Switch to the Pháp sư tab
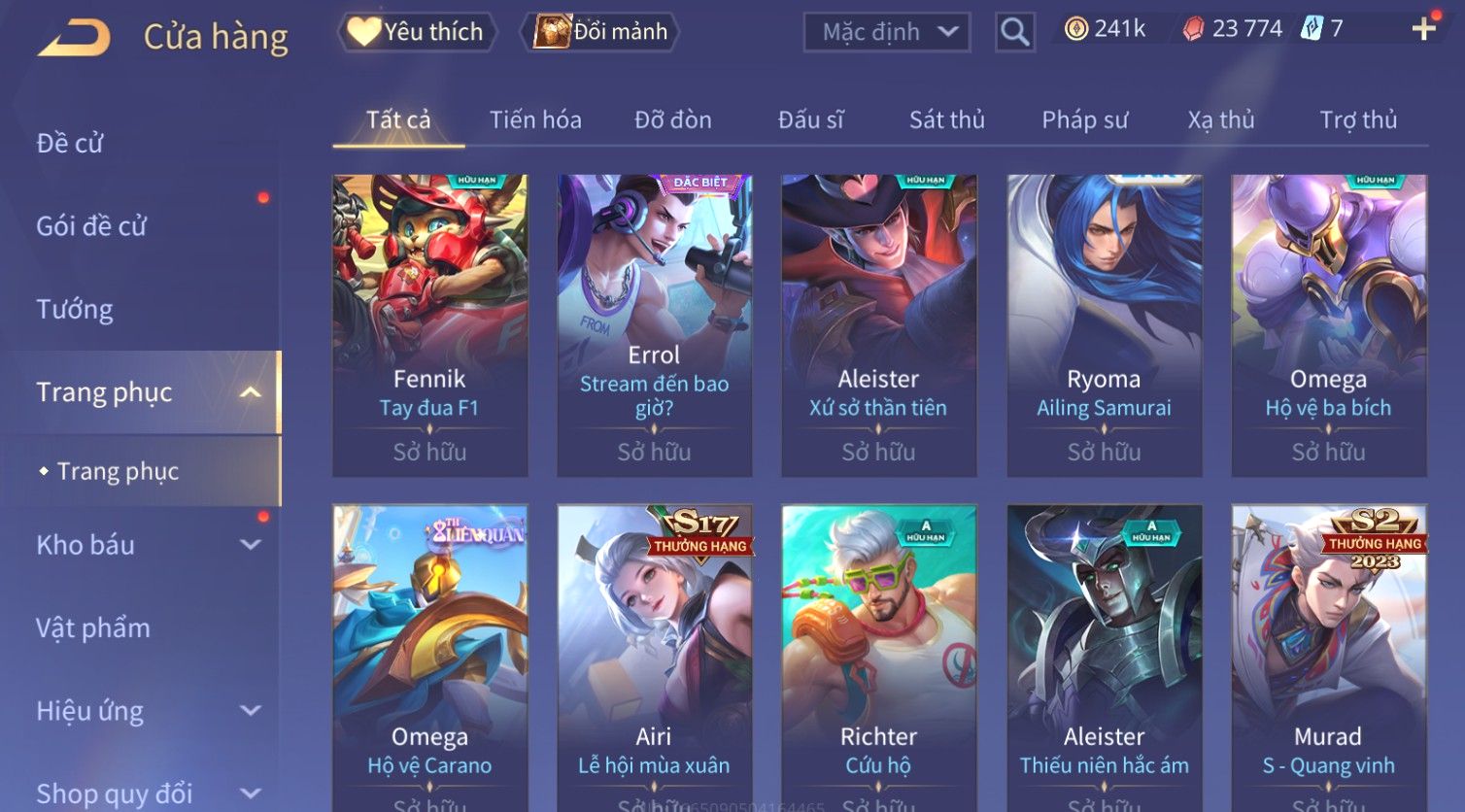The width and height of the screenshot is (1465, 812). [1085, 119]
